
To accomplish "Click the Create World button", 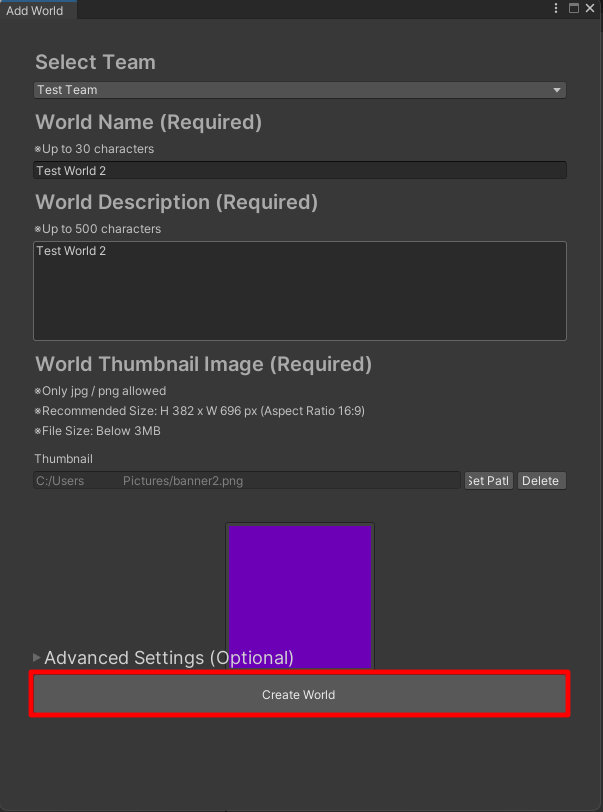I will (x=299, y=694).
